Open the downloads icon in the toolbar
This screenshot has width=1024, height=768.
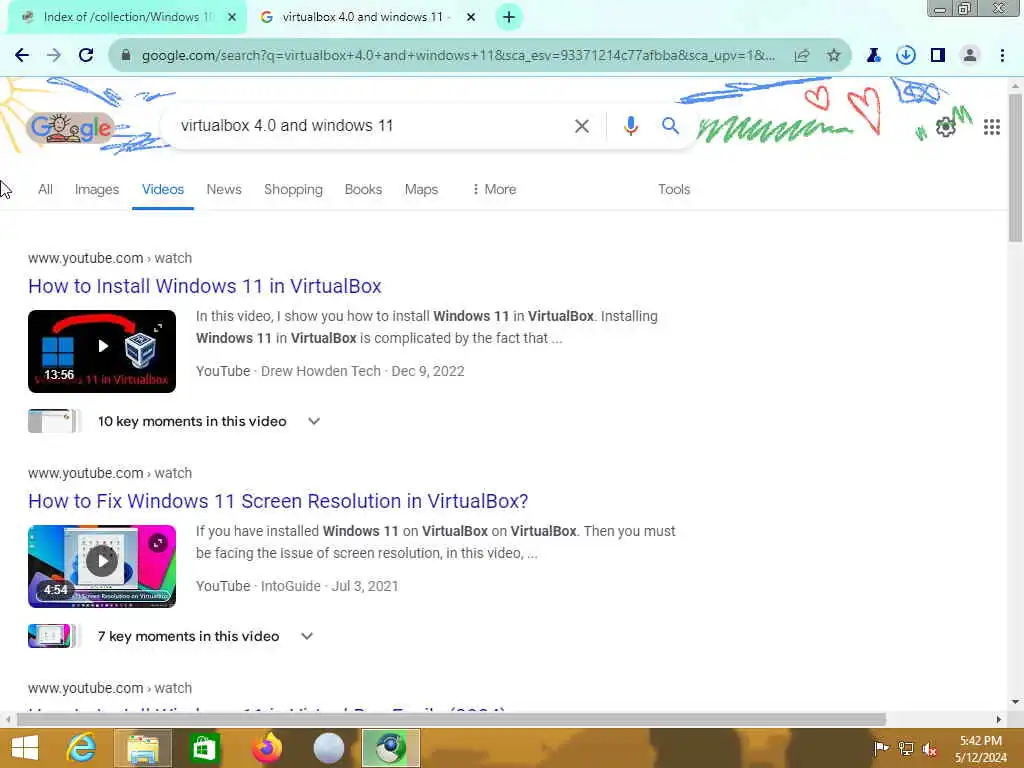906,56
